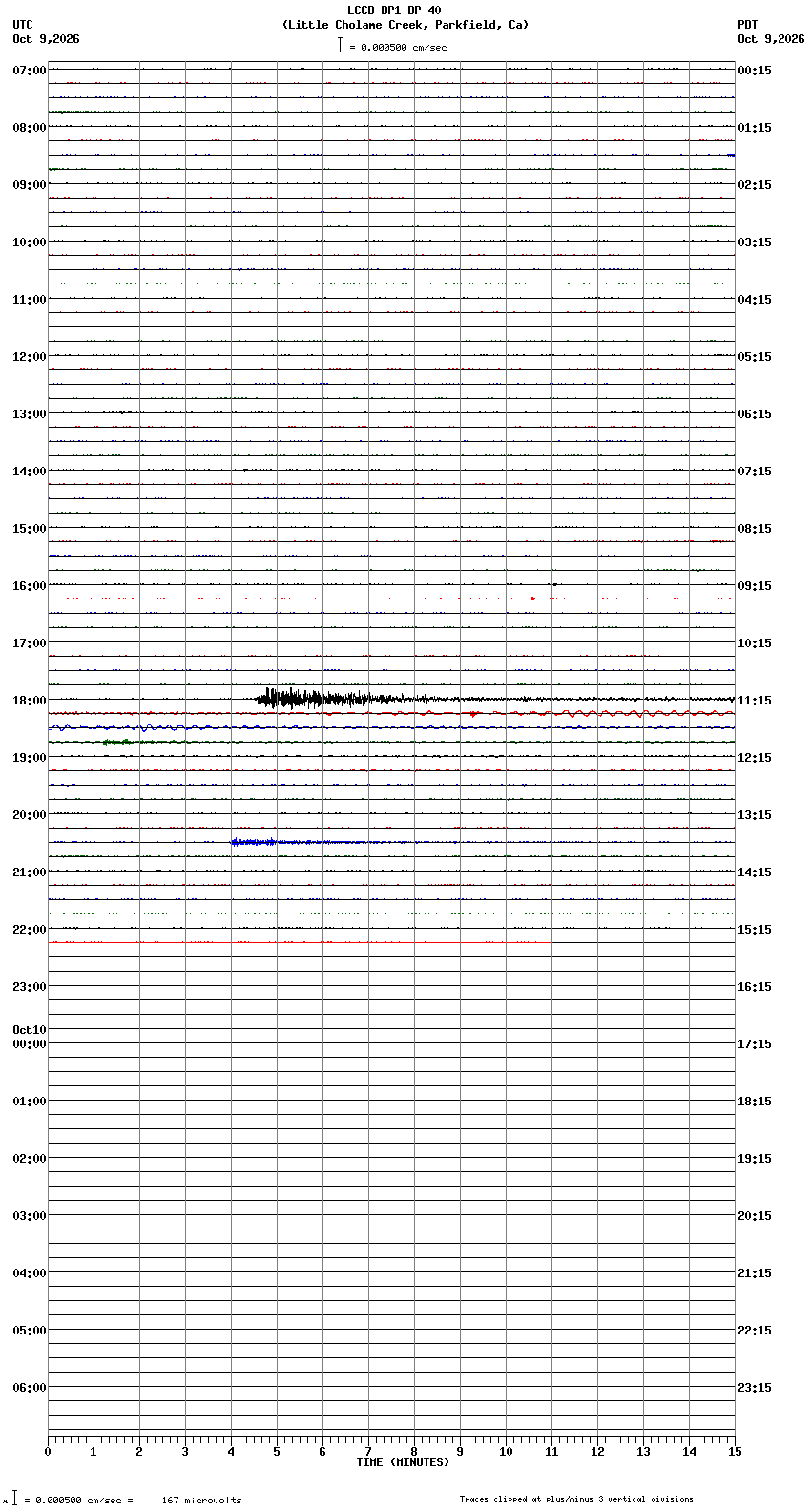Click the '5' tick on the time axis
The width and height of the screenshot is (811, 1512).
pyautogui.click(x=277, y=1452)
